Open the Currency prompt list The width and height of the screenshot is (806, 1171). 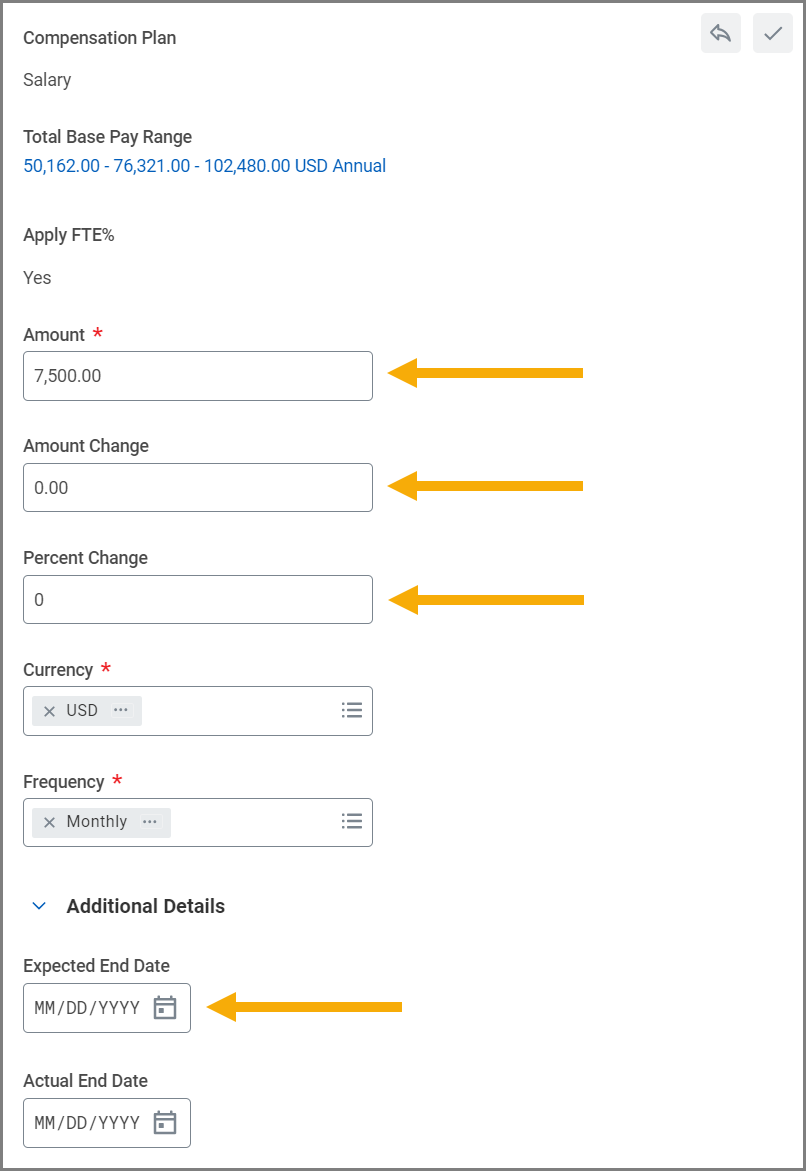pos(351,710)
